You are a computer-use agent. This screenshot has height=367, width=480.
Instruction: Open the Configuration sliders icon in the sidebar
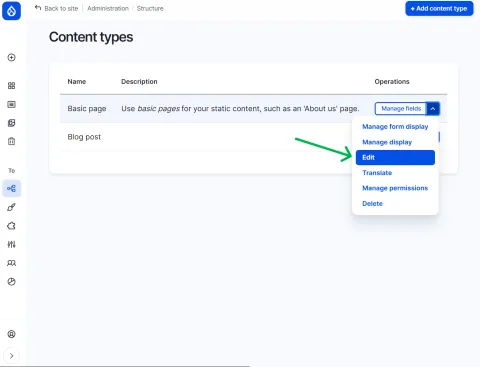pyautogui.click(x=11, y=244)
